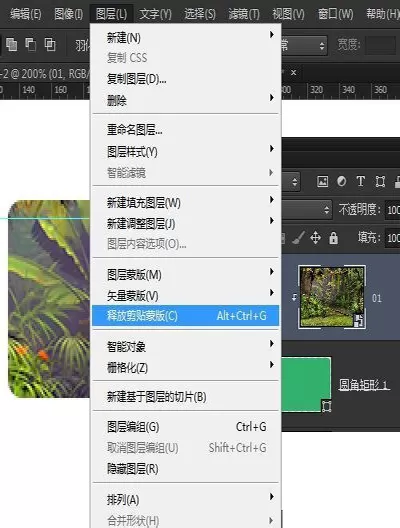Image resolution: width=400 pixels, height=528 pixels.
Task: Select the layer 01 thumbnail
Action: (332, 297)
